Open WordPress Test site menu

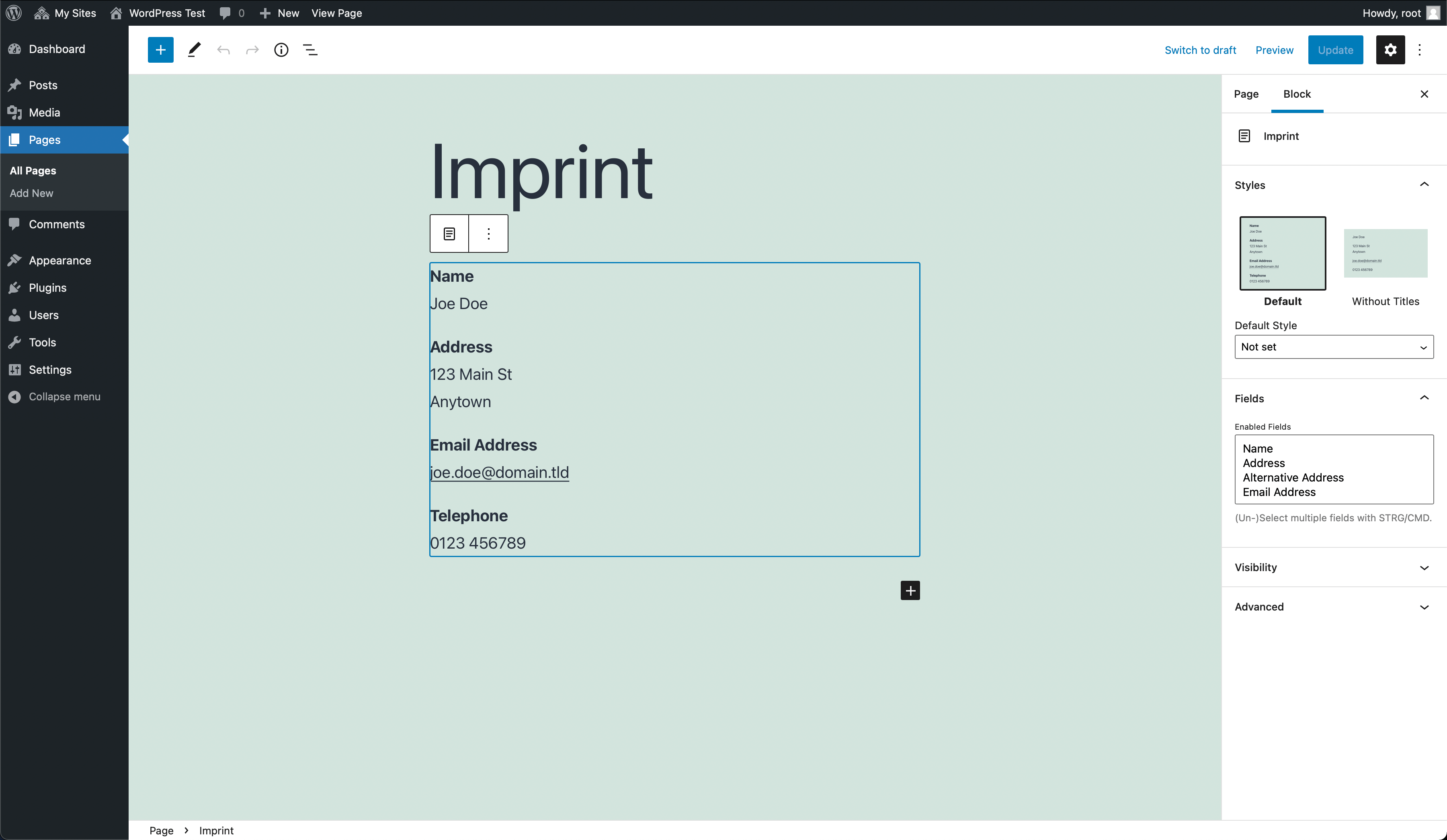pyautogui.click(x=157, y=12)
